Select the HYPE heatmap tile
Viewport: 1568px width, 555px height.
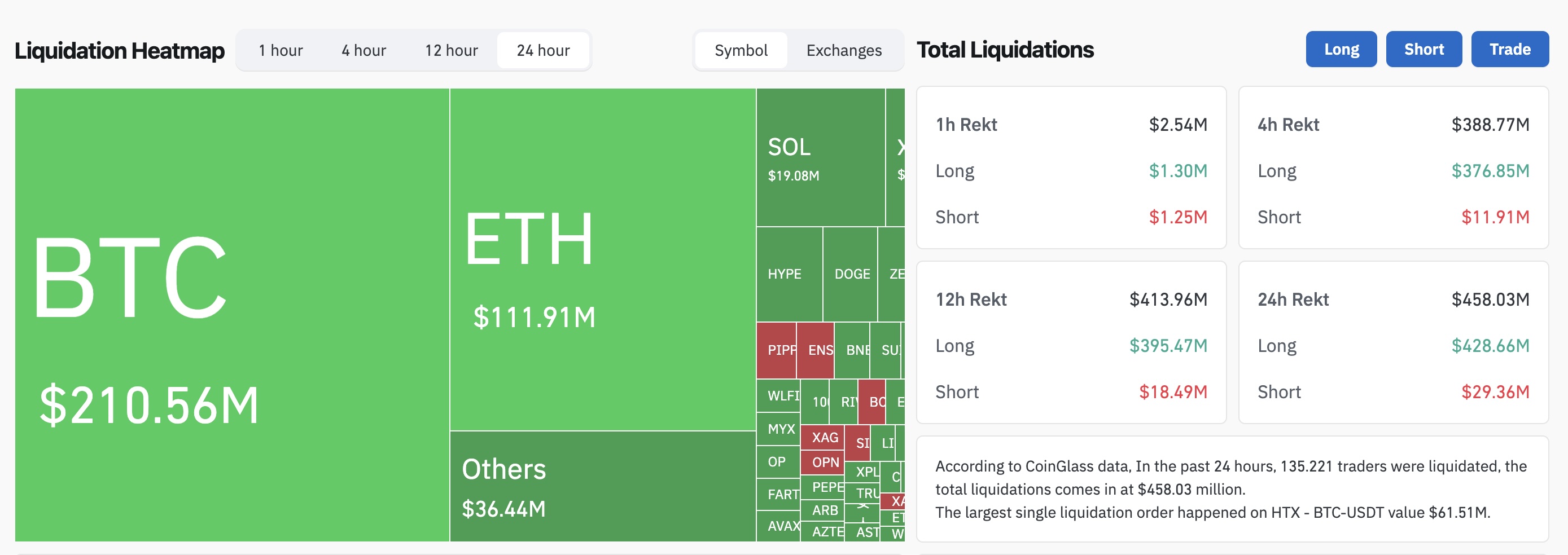(x=789, y=275)
